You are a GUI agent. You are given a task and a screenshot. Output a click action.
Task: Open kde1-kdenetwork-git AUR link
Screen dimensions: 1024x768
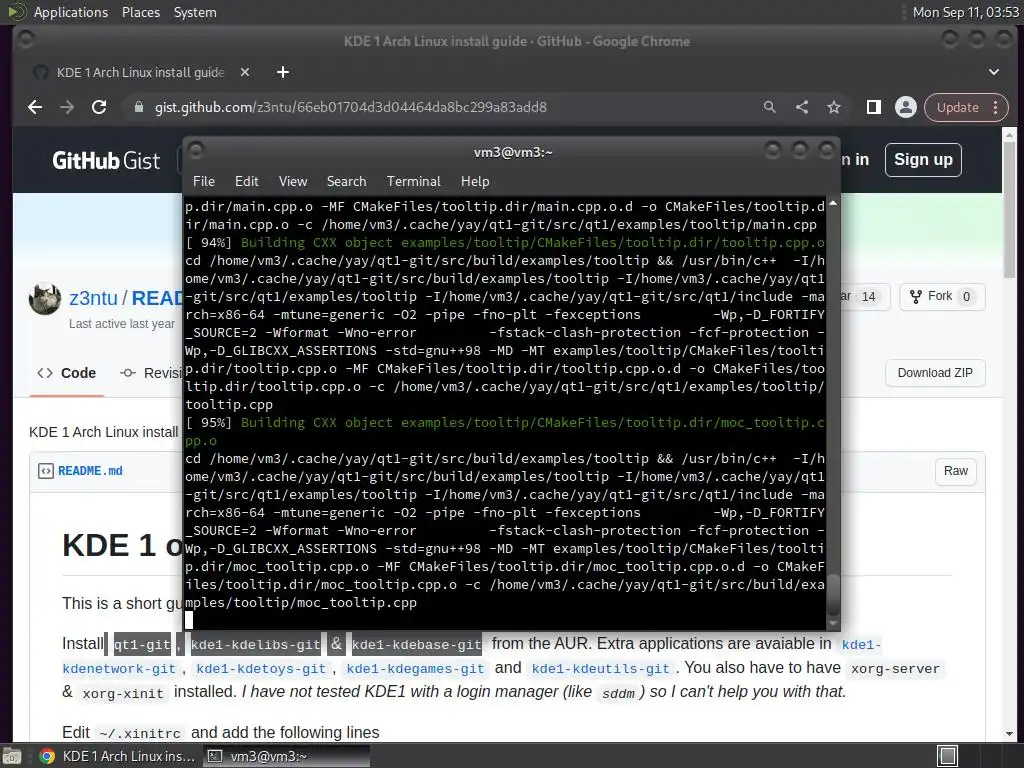[119, 669]
